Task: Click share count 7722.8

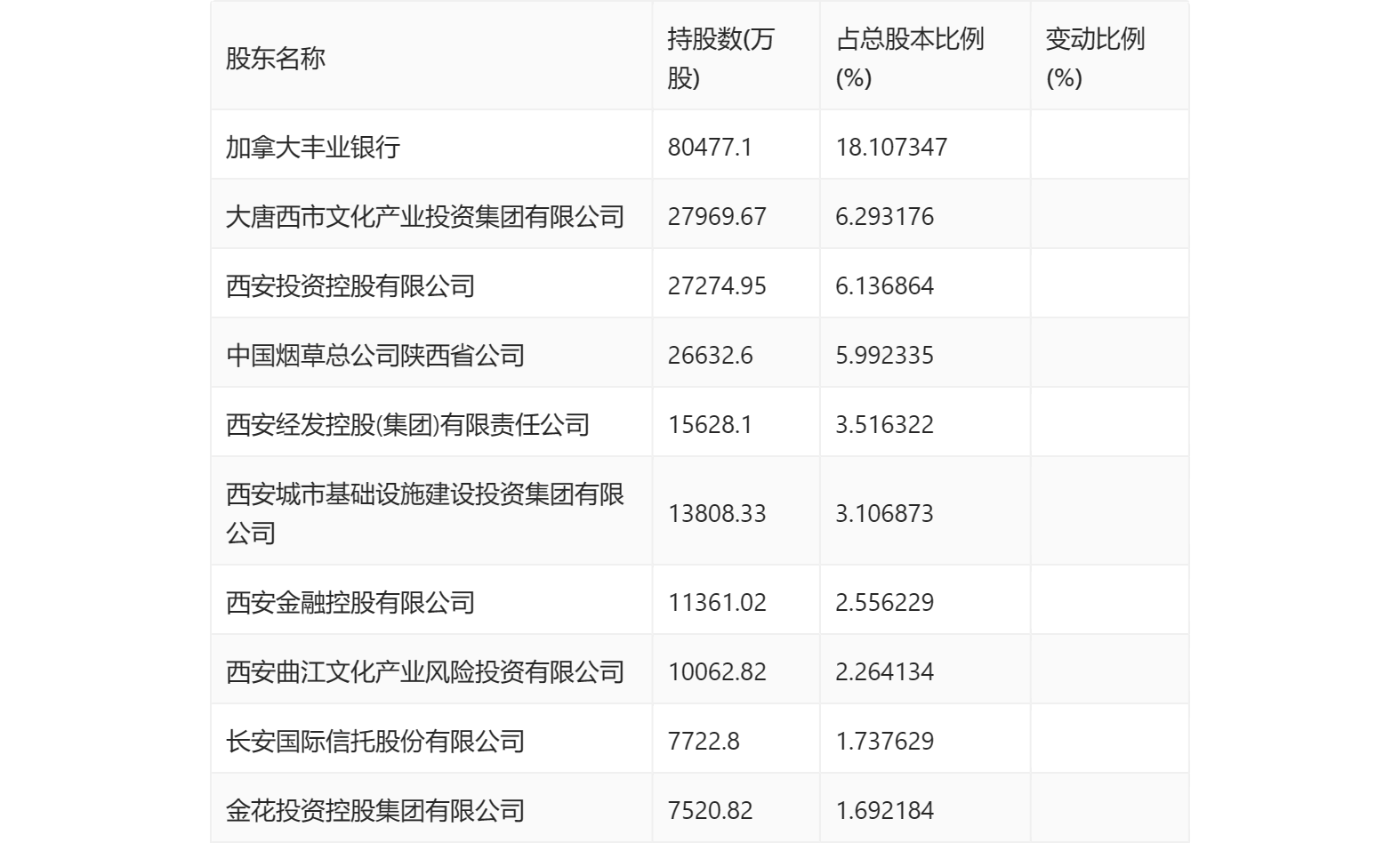Action: (704, 741)
